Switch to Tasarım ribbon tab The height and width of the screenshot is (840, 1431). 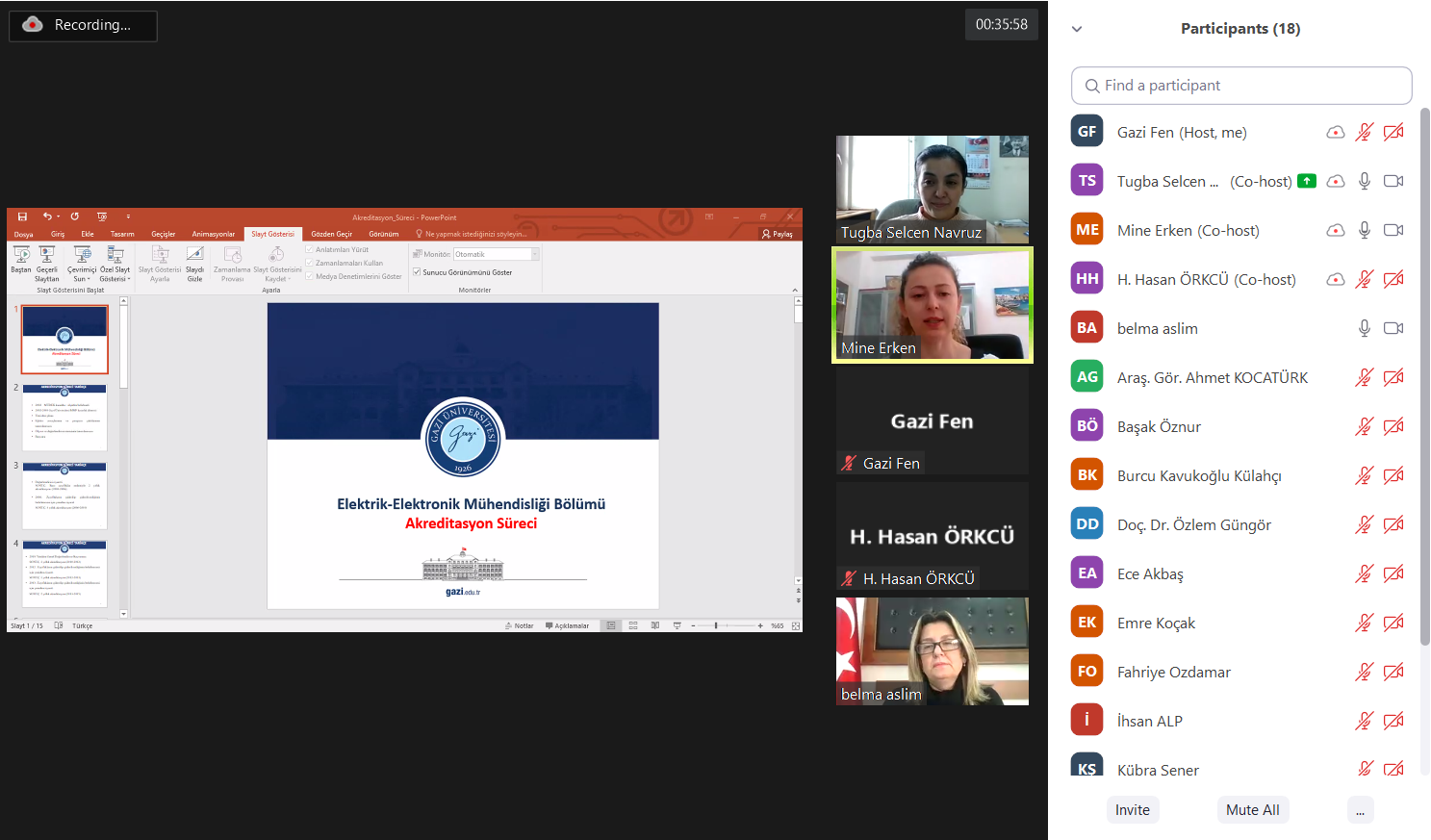point(122,234)
